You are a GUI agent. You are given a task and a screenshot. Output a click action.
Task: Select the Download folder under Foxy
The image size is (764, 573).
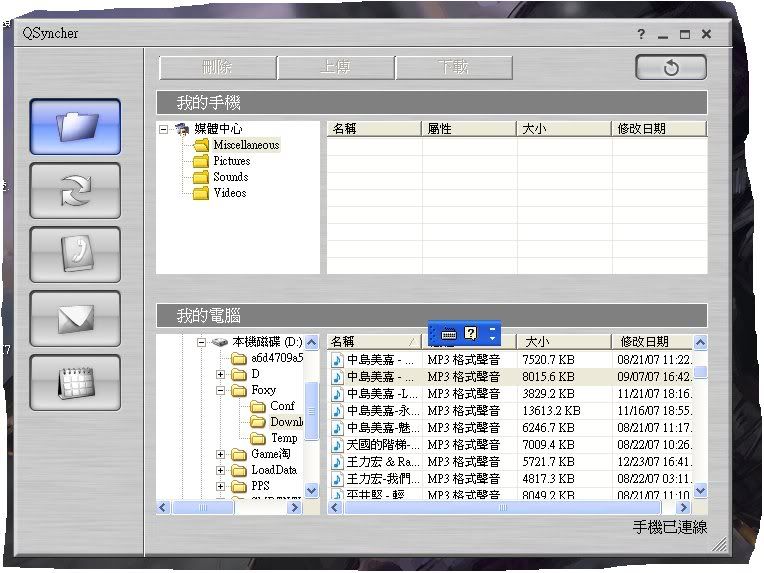tap(286, 422)
